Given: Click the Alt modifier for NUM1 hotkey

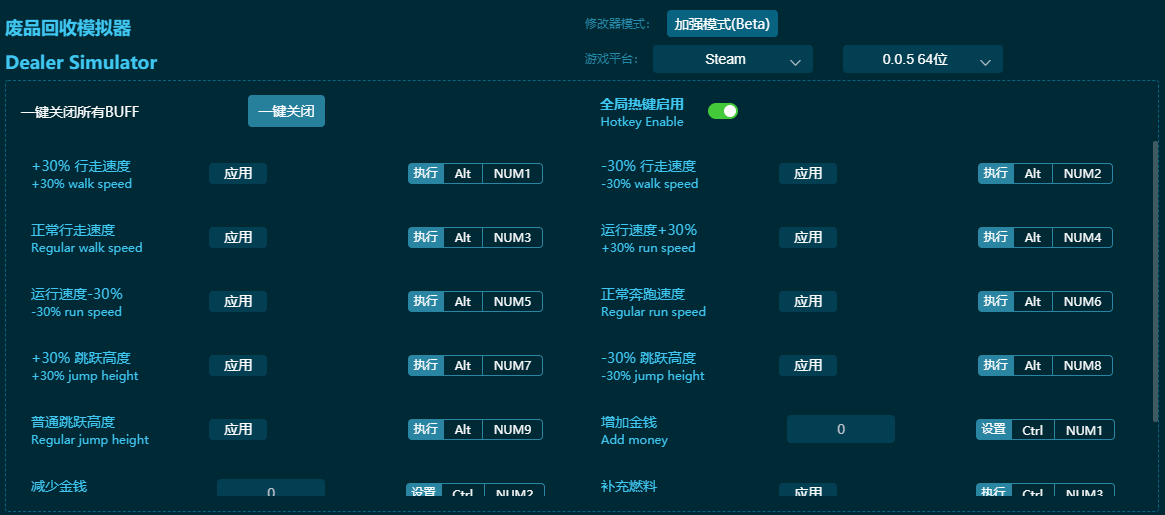Looking at the screenshot, I should (463, 174).
